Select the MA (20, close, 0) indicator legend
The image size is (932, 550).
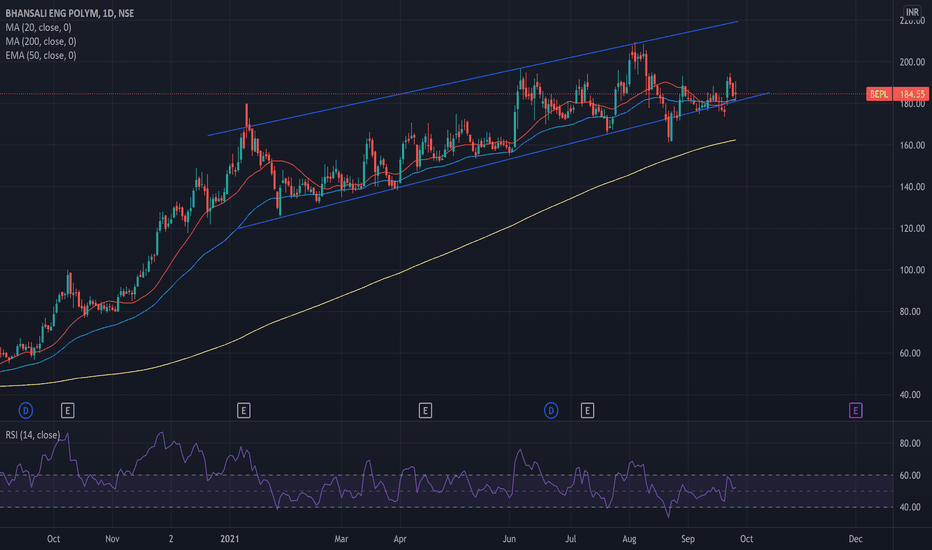point(39,27)
